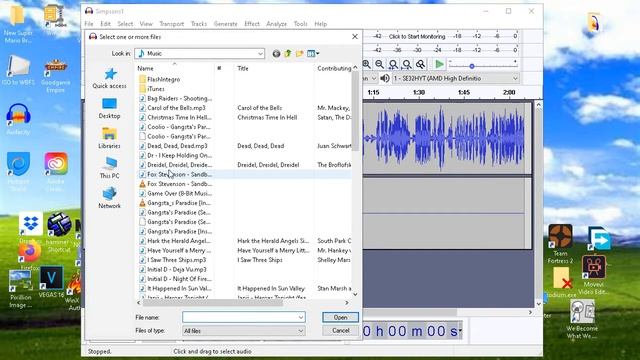Open VEGAS 16 desktop shortcut
This screenshot has height=360, width=640.
tap(51, 282)
